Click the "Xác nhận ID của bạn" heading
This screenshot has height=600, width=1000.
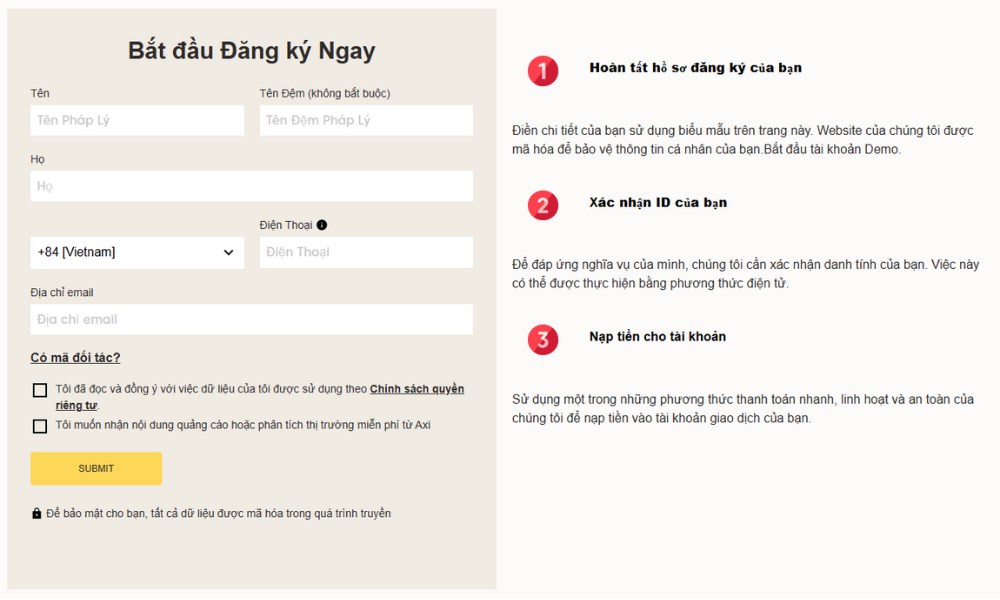pyautogui.click(x=657, y=202)
